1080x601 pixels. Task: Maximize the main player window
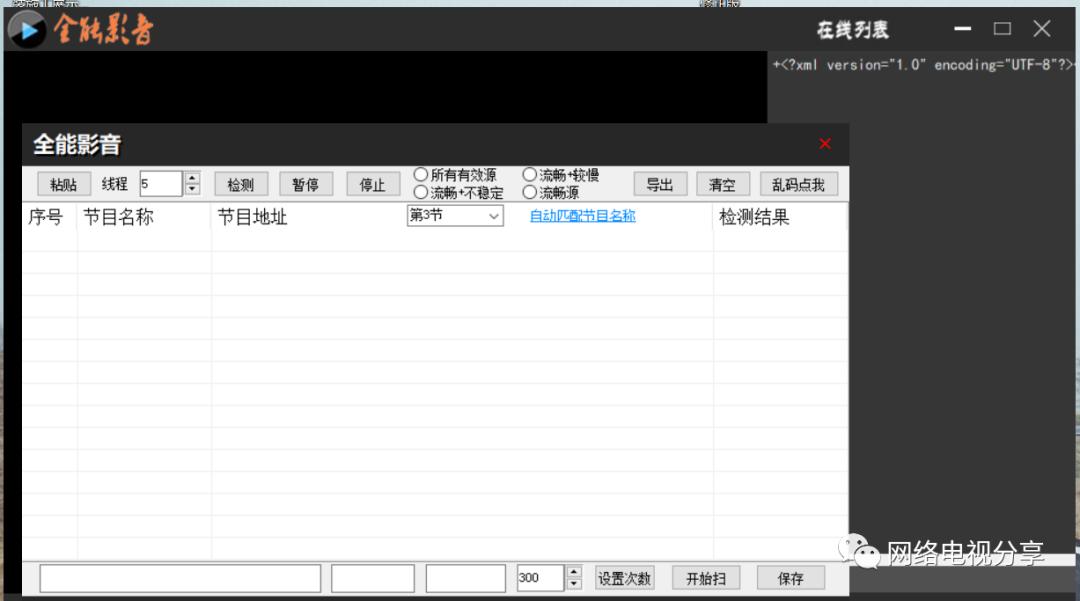click(1002, 29)
